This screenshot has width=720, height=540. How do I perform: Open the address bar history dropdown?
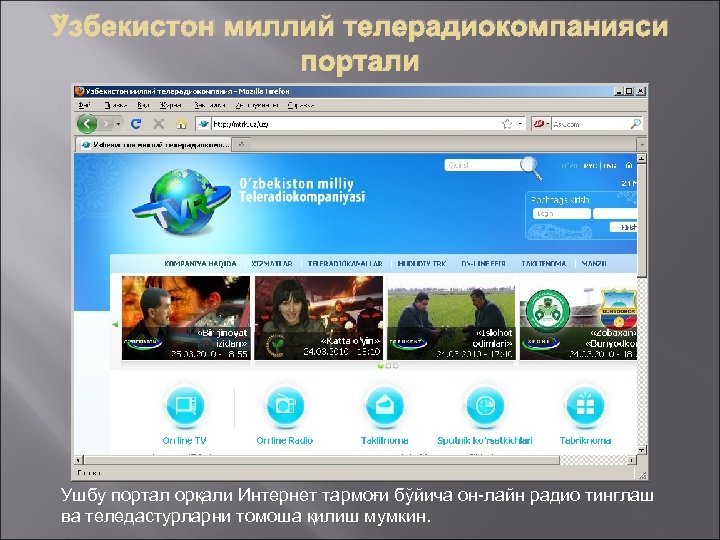[520, 124]
